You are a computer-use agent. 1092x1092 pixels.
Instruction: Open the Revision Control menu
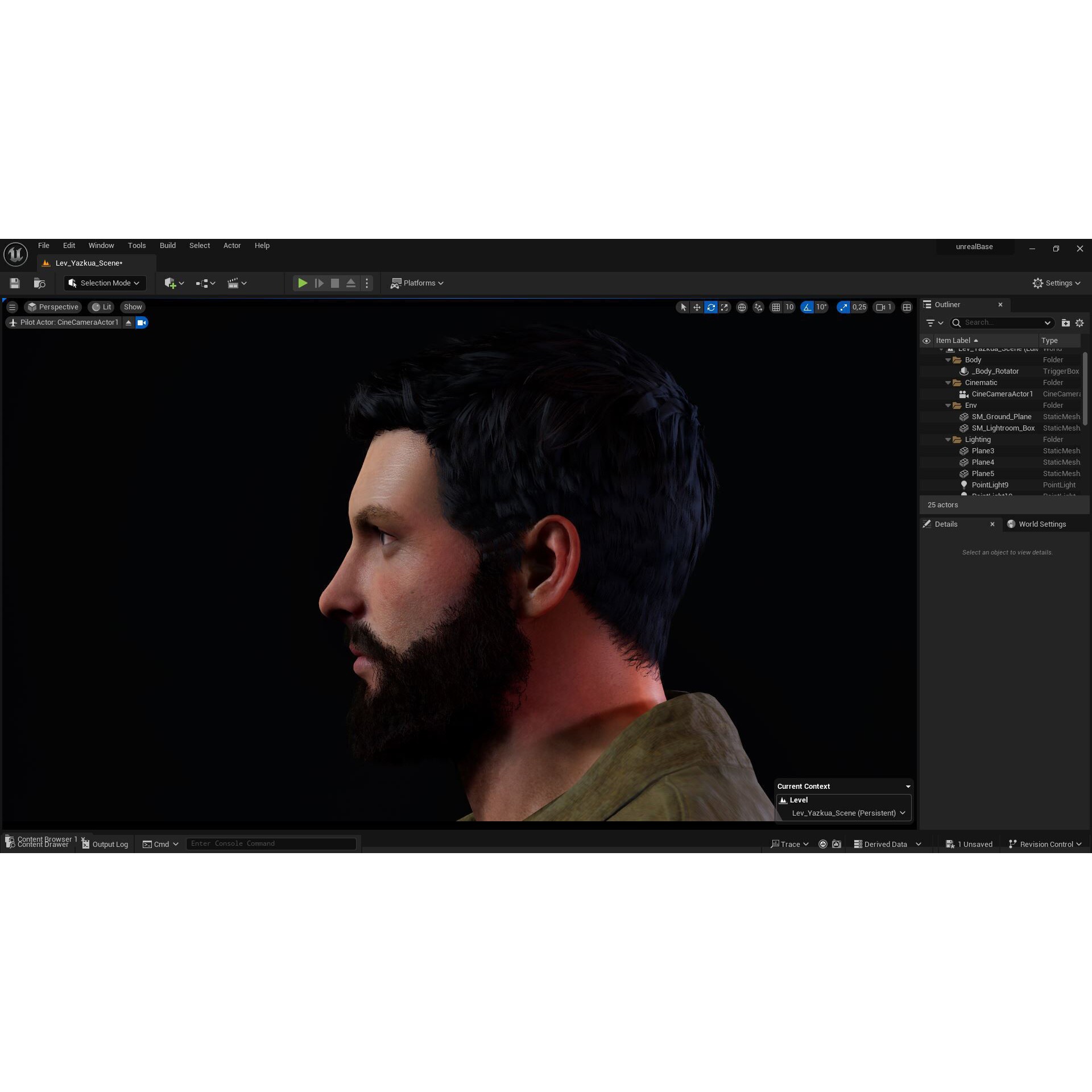pyautogui.click(x=1045, y=845)
